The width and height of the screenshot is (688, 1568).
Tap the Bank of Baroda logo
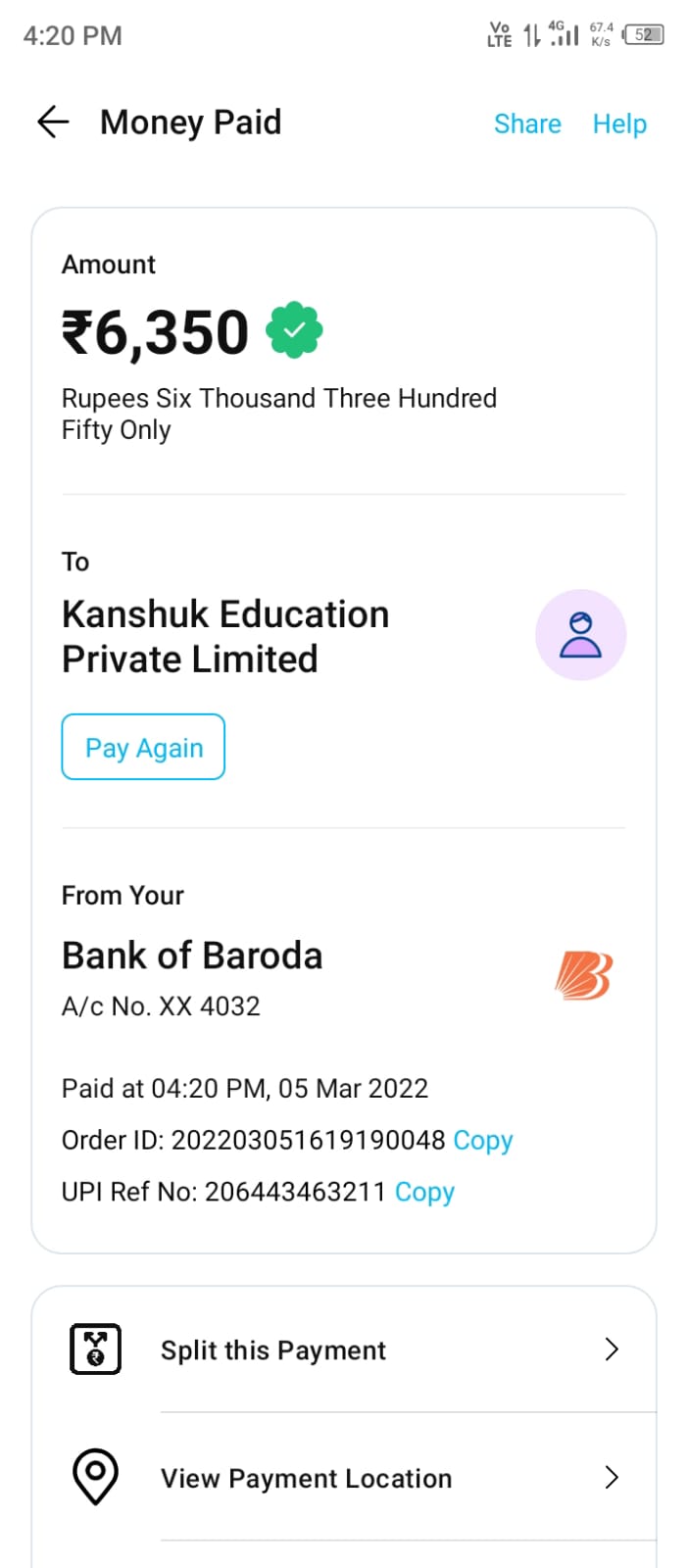(582, 976)
